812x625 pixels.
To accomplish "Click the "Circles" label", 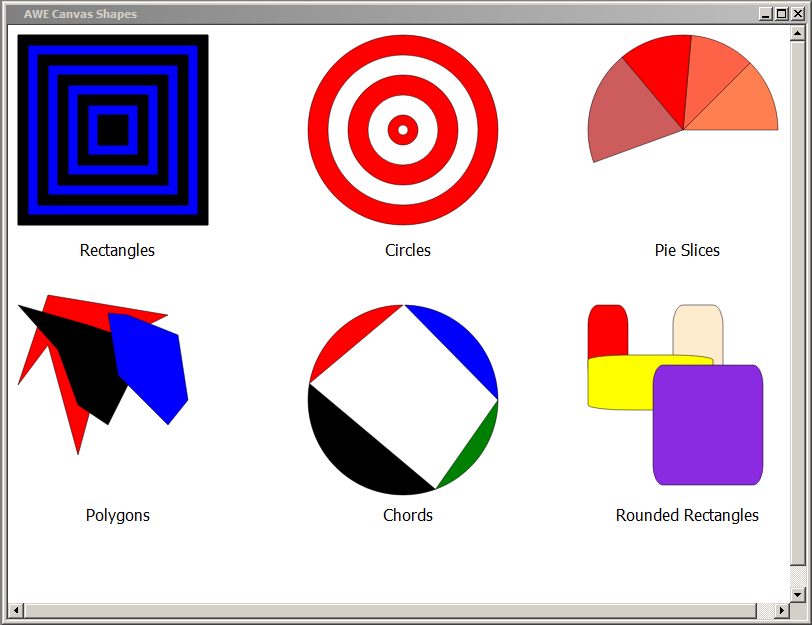I will [408, 250].
